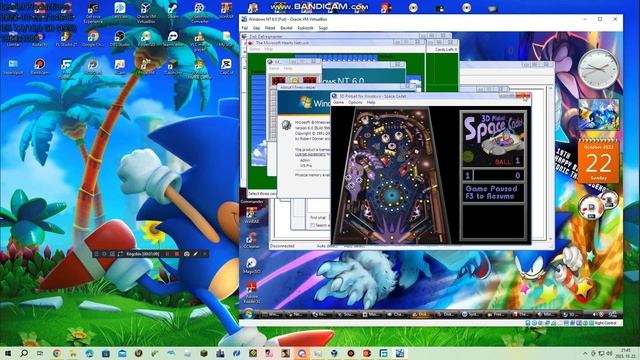Open Oracle VM VirtualBox desktop shortcut
The width and height of the screenshot is (640, 360).
pyautogui.click(x=146, y=12)
